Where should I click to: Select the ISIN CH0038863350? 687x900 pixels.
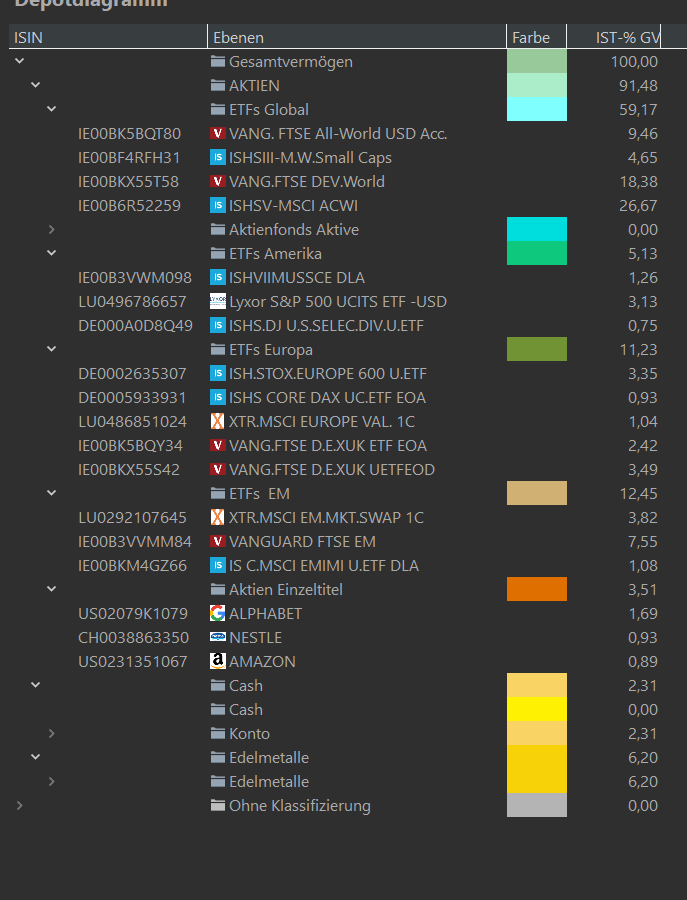[x=133, y=638]
